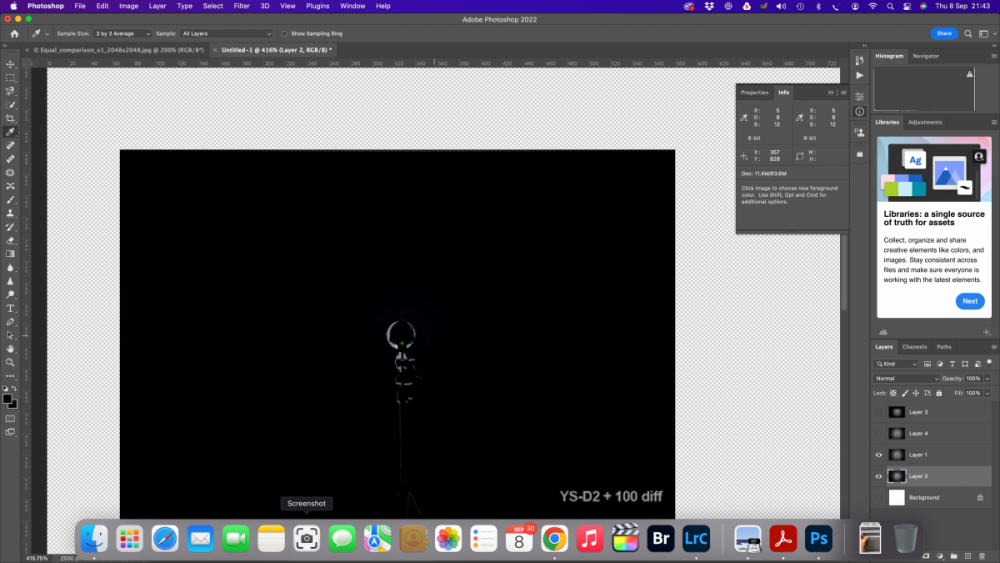Image resolution: width=1000 pixels, height=563 pixels.
Task: Set the foreground color swatch
Action: pyautogui.click(x=7, y=399)
